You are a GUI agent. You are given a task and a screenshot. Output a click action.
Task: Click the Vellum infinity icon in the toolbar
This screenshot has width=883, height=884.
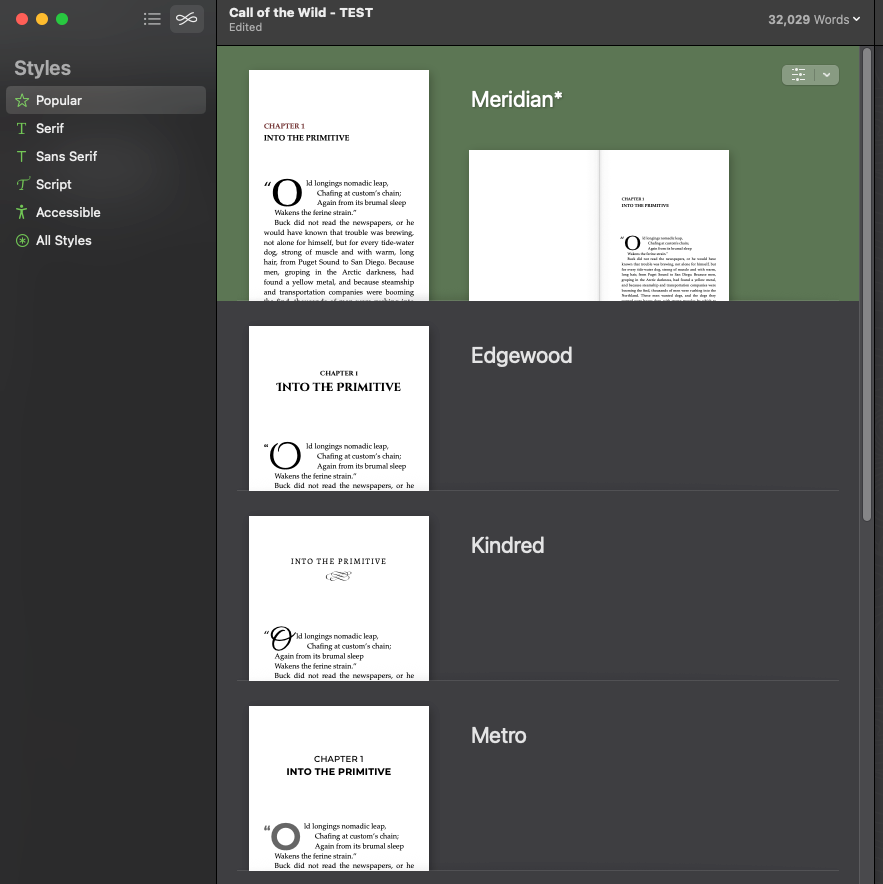coord(186,18)
